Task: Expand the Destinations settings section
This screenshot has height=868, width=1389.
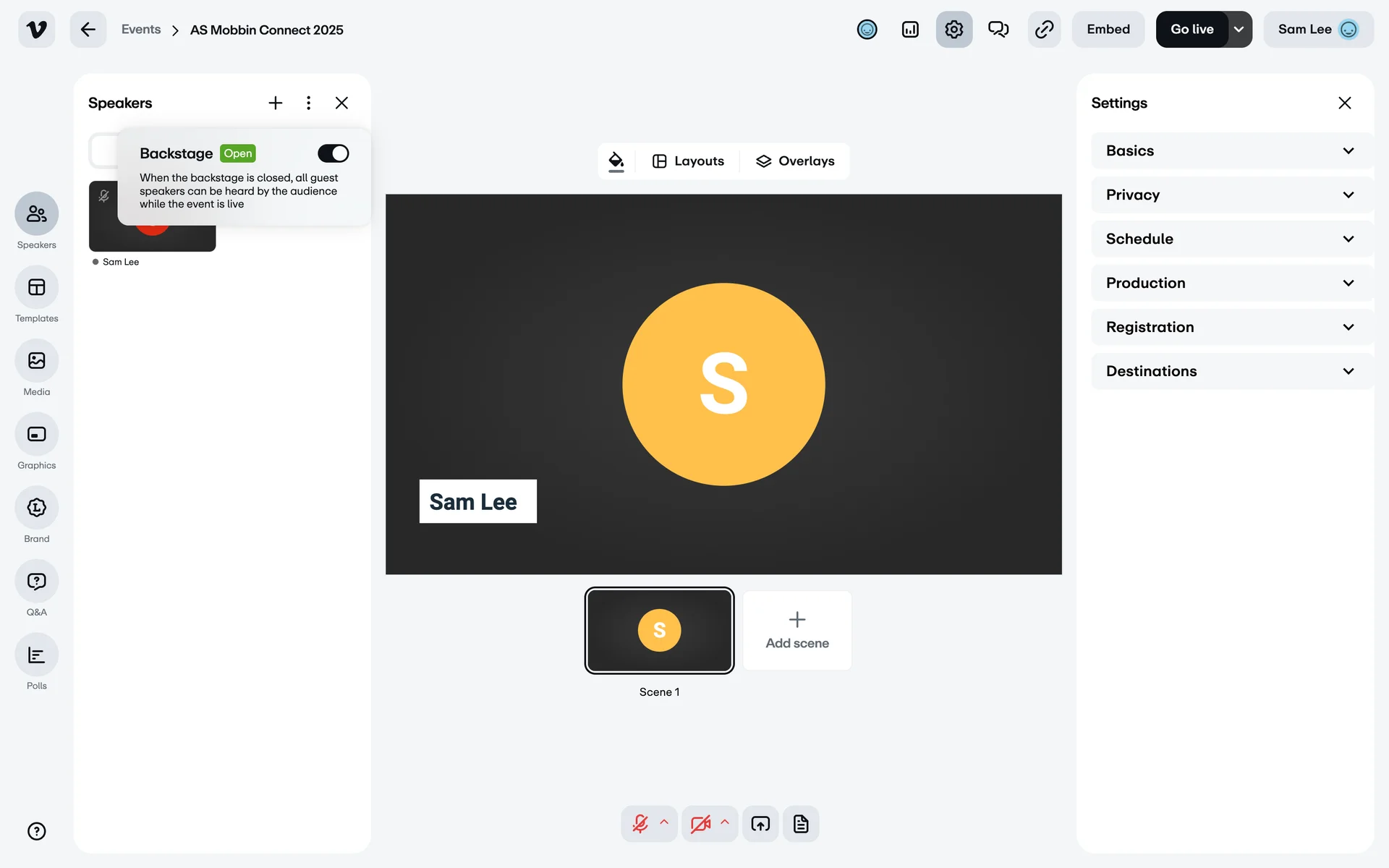Action: (1230, 371)
